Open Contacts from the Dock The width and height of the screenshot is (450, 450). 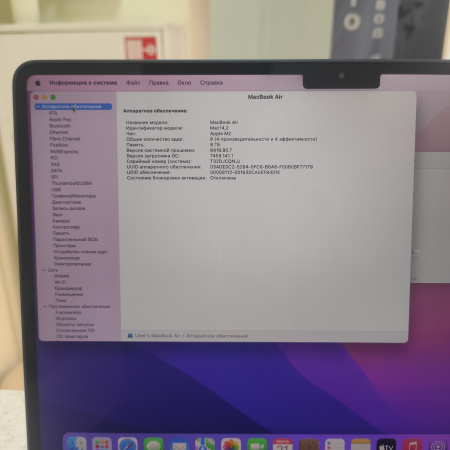[309, 444]
